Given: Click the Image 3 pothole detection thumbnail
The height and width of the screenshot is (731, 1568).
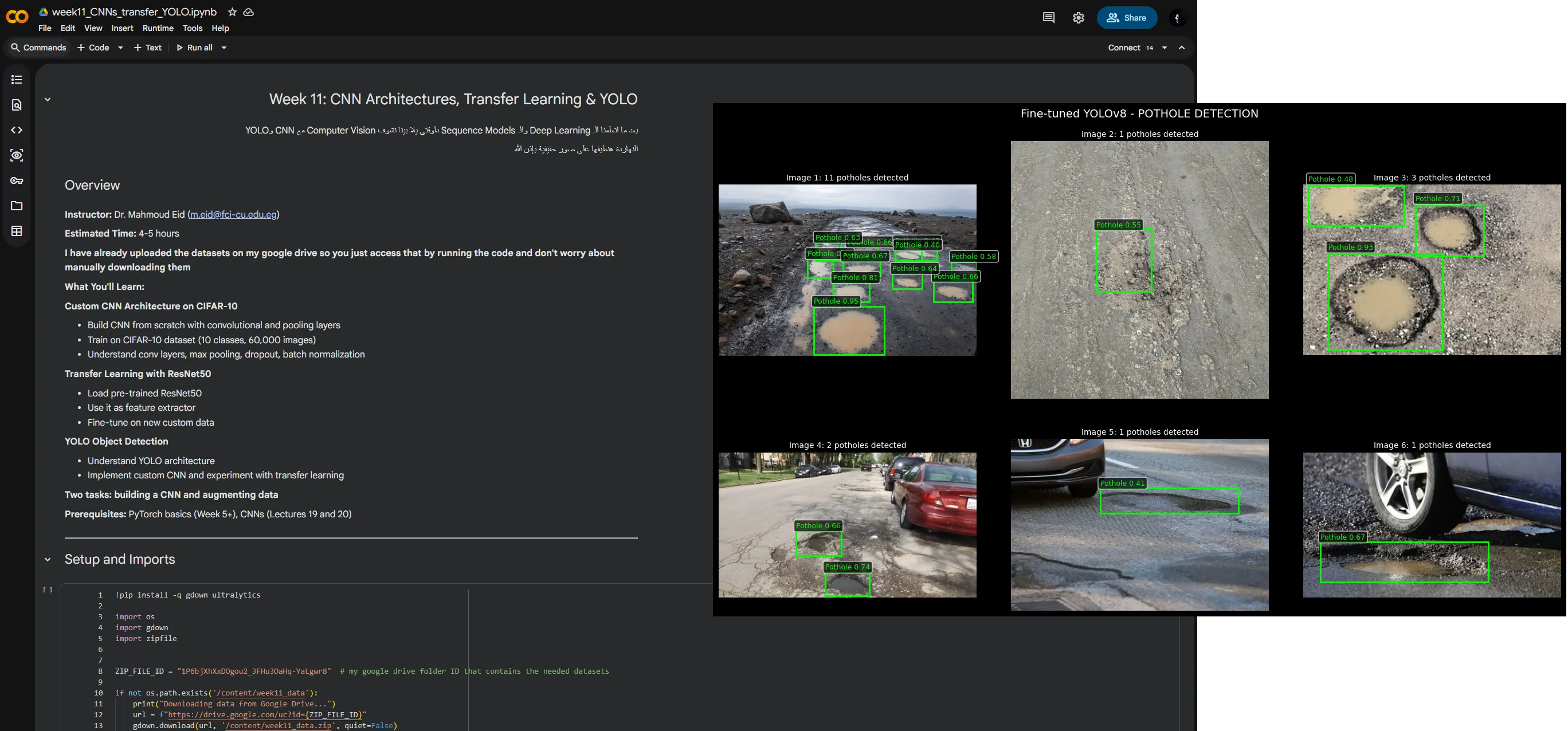Looking at the screenshot, I should pyautogui.click(x=1431, y=270).
